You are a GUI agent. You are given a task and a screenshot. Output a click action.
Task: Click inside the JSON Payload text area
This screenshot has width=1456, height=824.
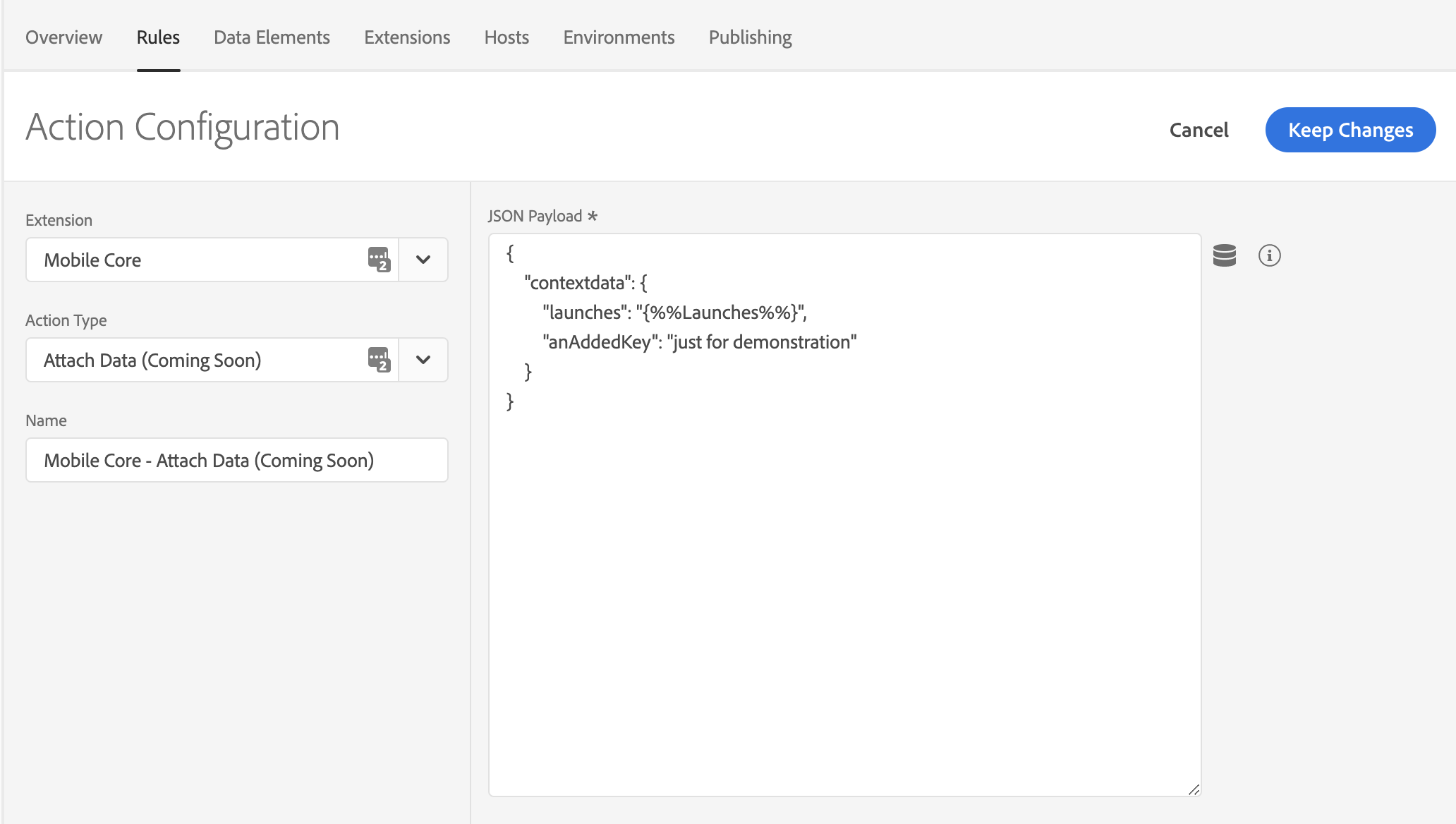pos(844,515)
